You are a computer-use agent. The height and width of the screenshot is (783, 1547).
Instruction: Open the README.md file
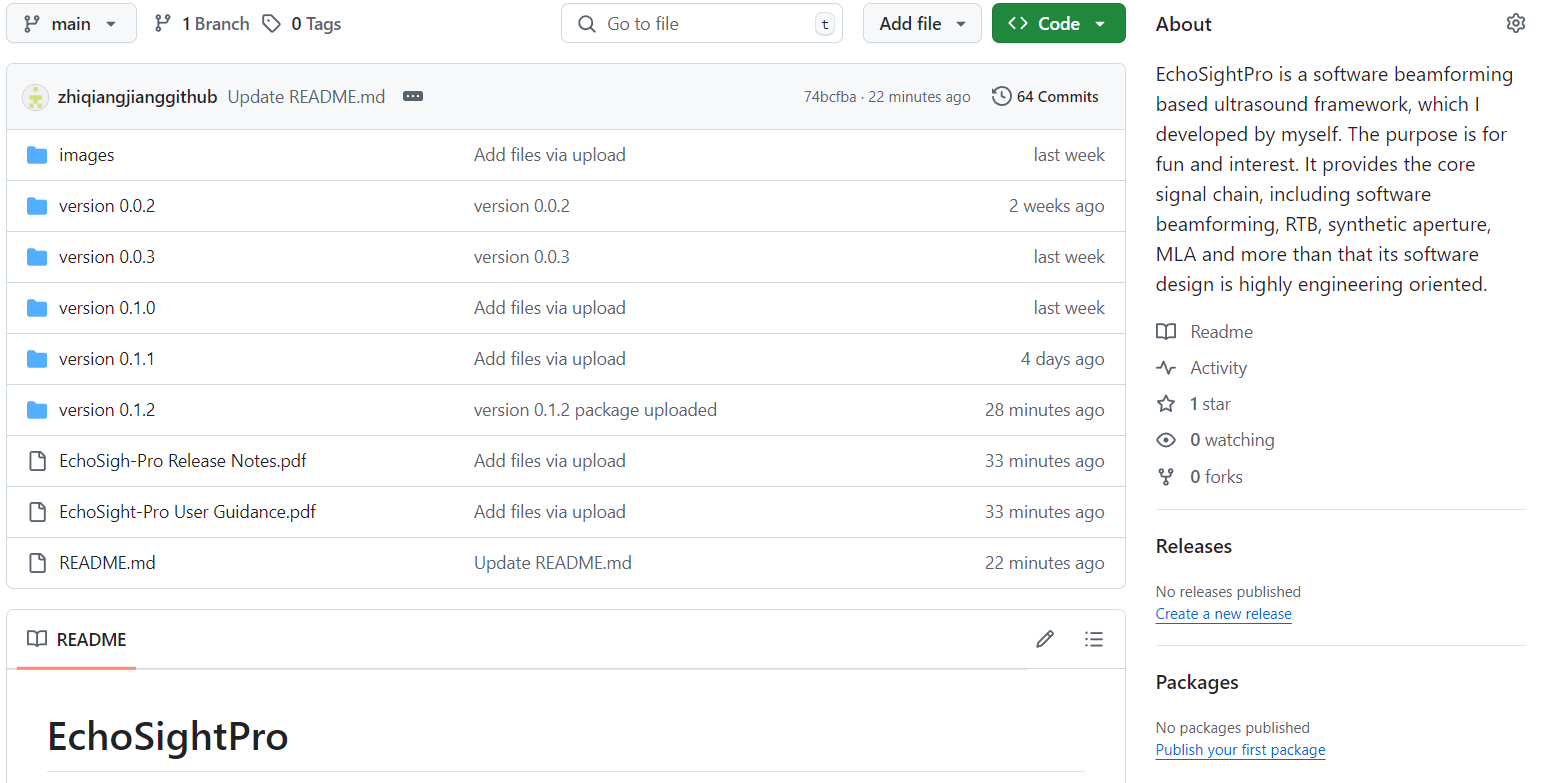coord(107,563)
